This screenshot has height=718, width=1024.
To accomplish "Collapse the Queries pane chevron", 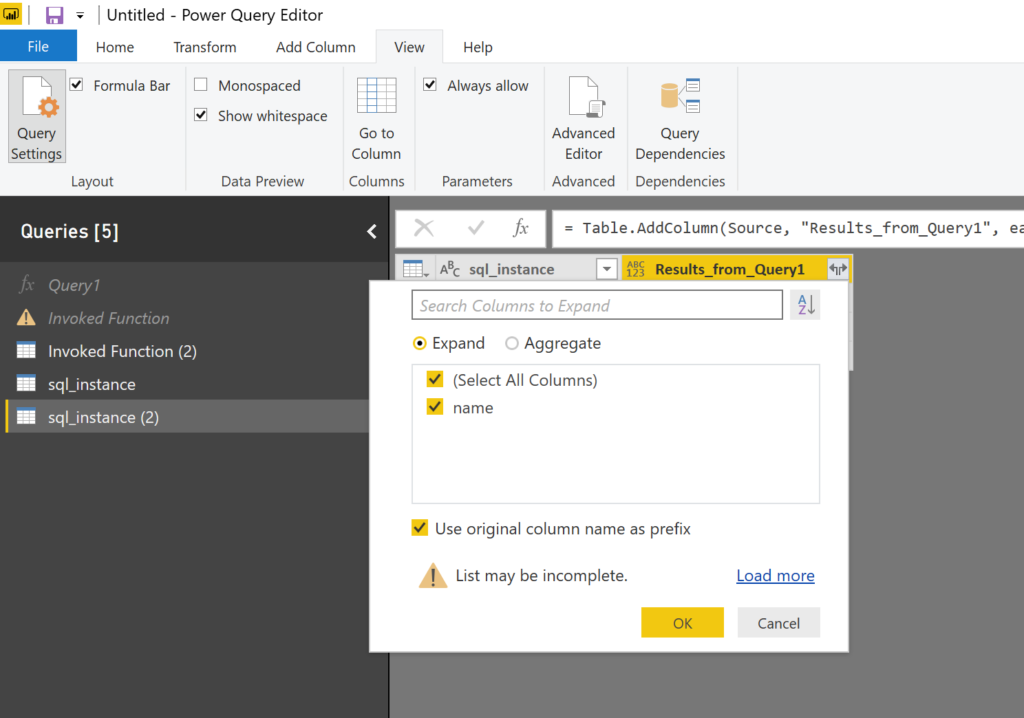I will click(372, 231).
